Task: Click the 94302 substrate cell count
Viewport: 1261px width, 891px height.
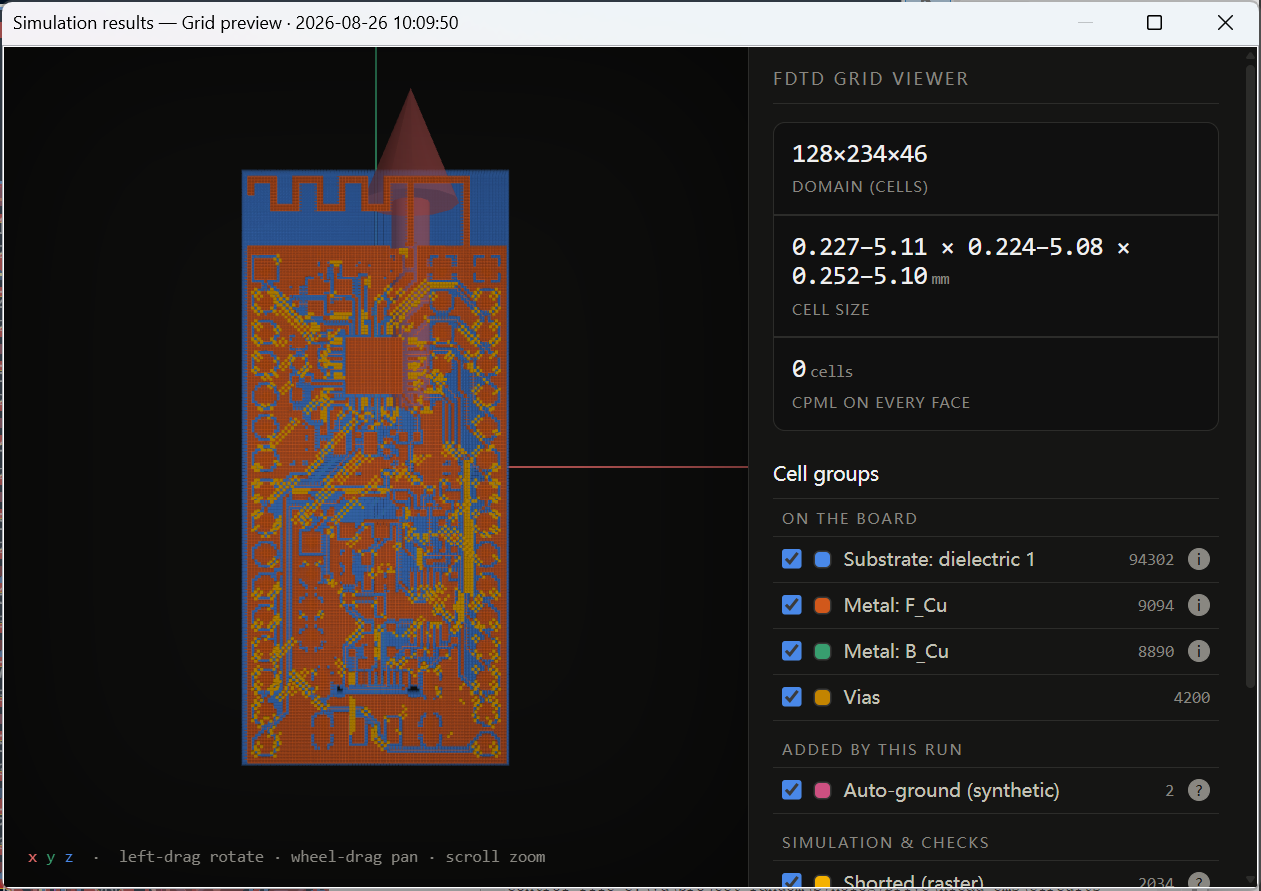Action: point(1151,560)
